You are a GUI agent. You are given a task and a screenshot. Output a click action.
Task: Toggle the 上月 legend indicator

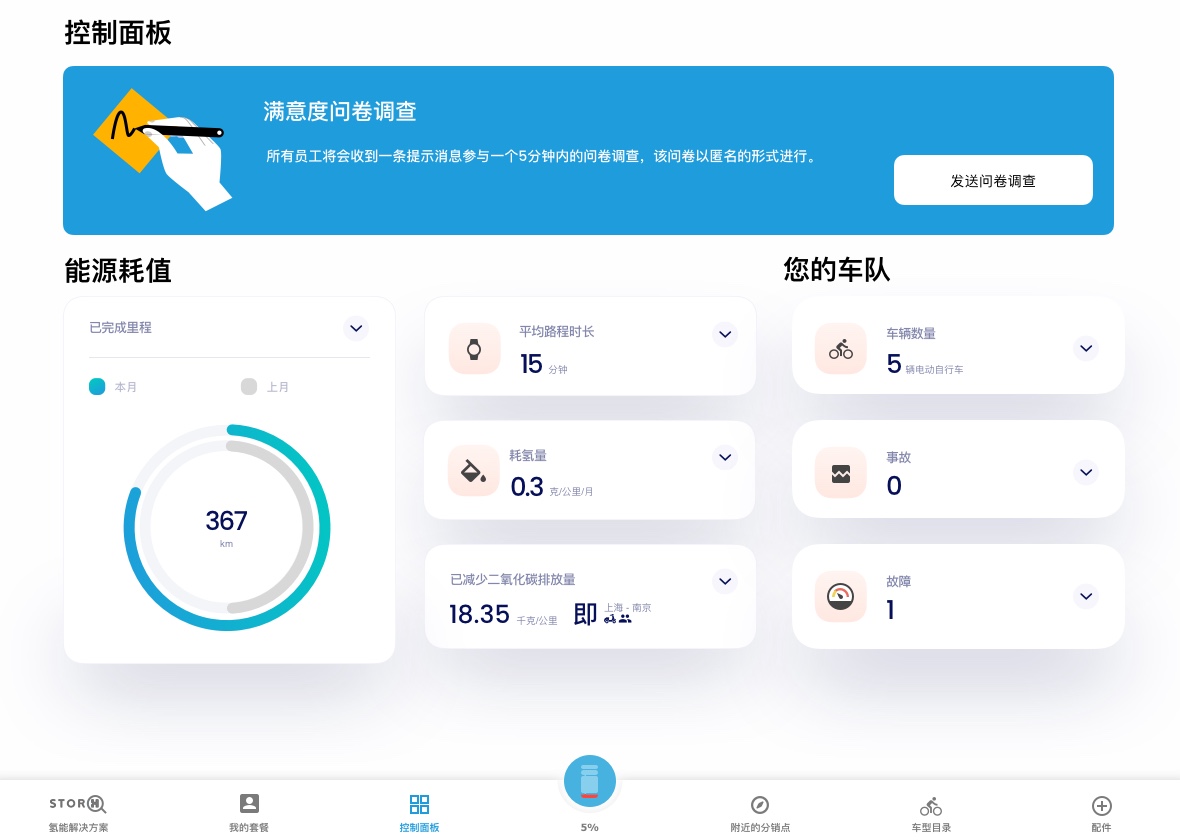point(249,387)
